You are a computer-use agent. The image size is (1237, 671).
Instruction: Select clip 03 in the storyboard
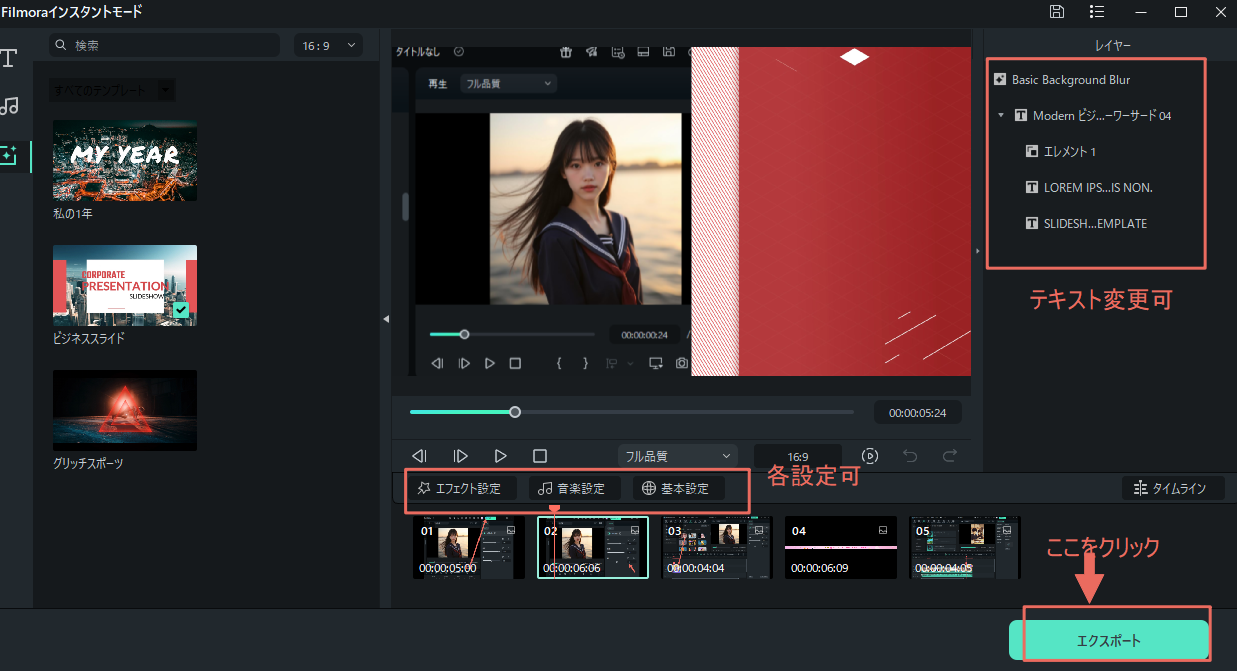(717, 548)
